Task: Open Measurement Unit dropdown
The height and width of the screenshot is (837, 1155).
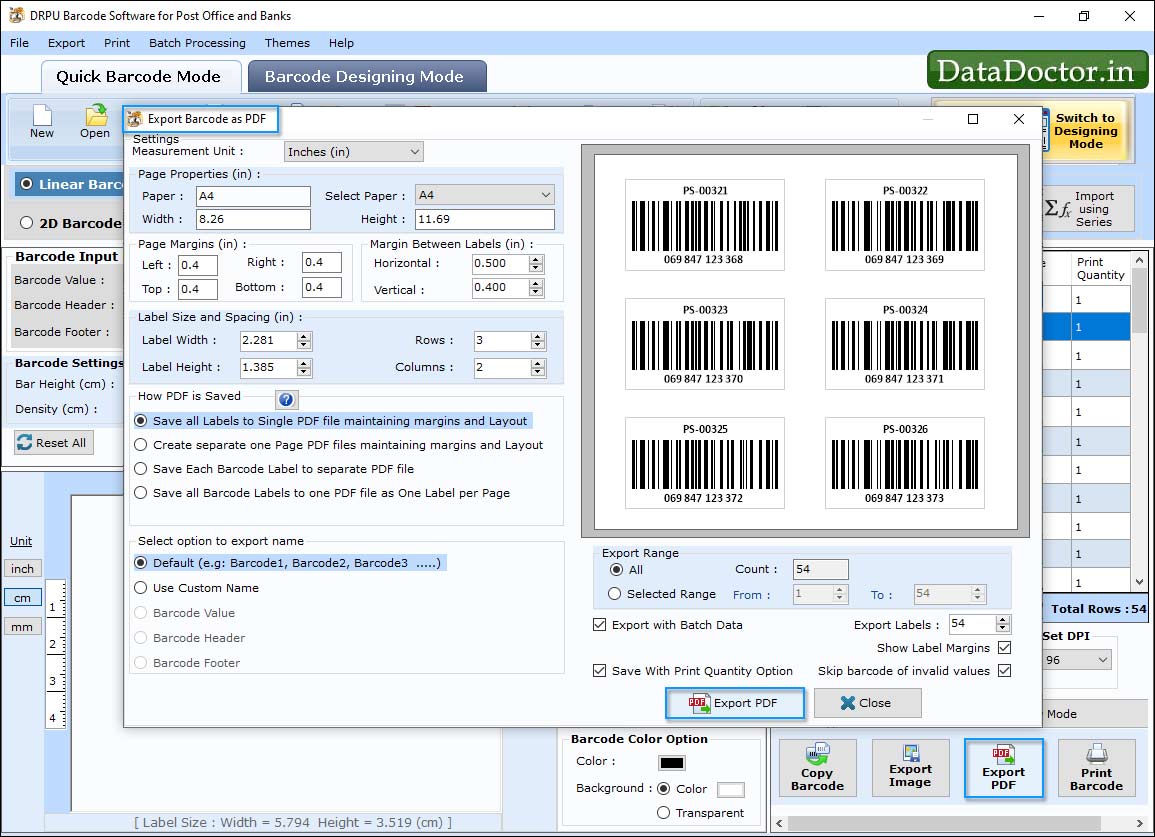Action: [x=354, y=152]
